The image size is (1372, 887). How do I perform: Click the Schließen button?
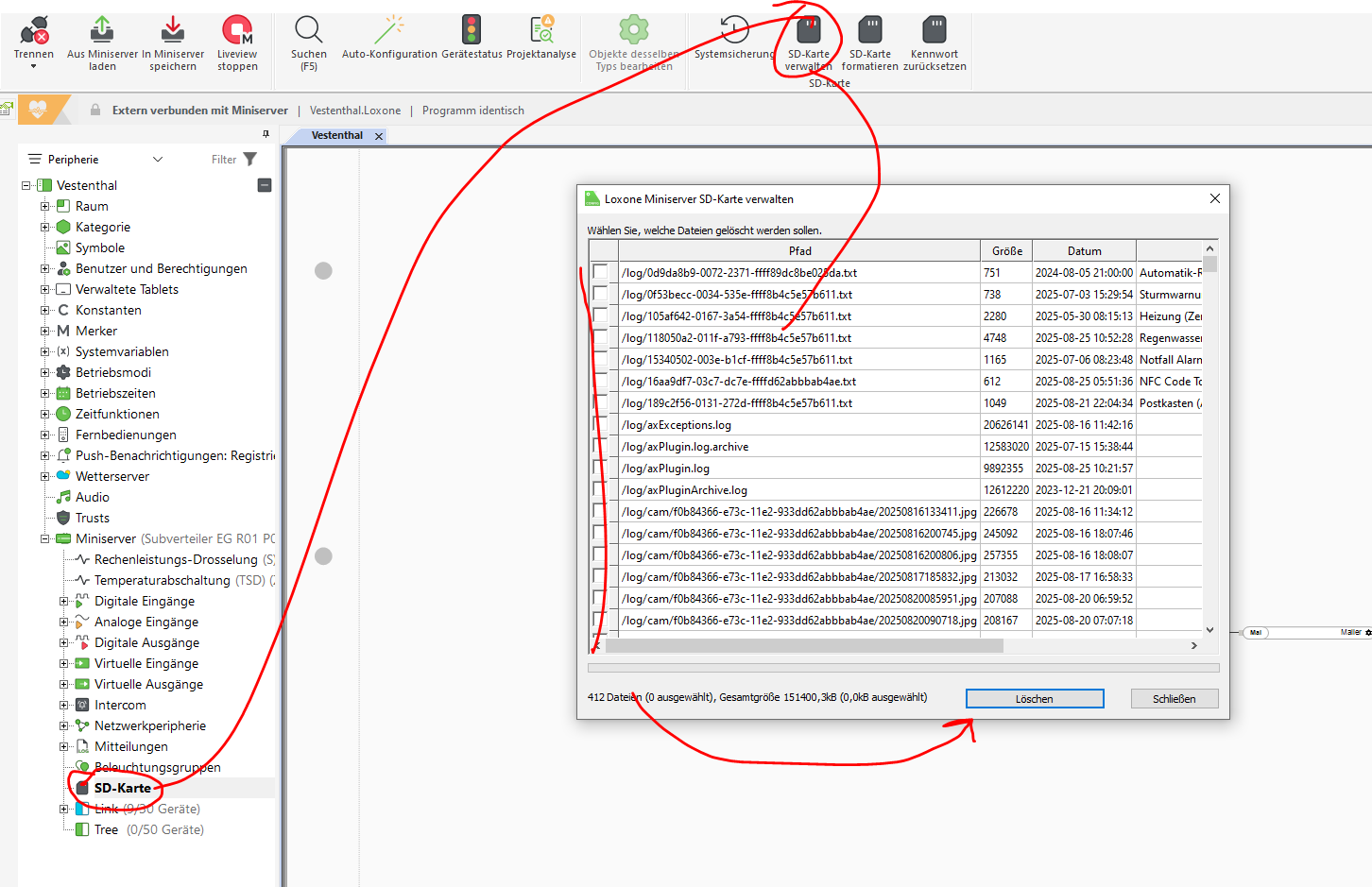tap(1175, 698)
